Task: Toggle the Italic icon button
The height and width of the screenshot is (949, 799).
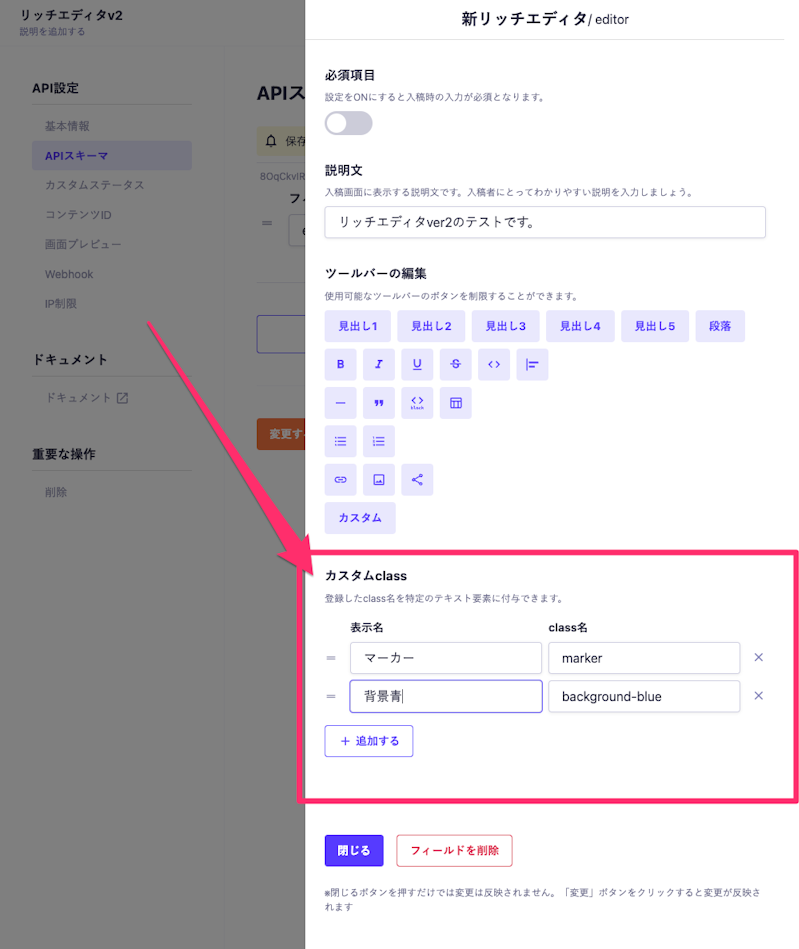Action: point(379,364)
